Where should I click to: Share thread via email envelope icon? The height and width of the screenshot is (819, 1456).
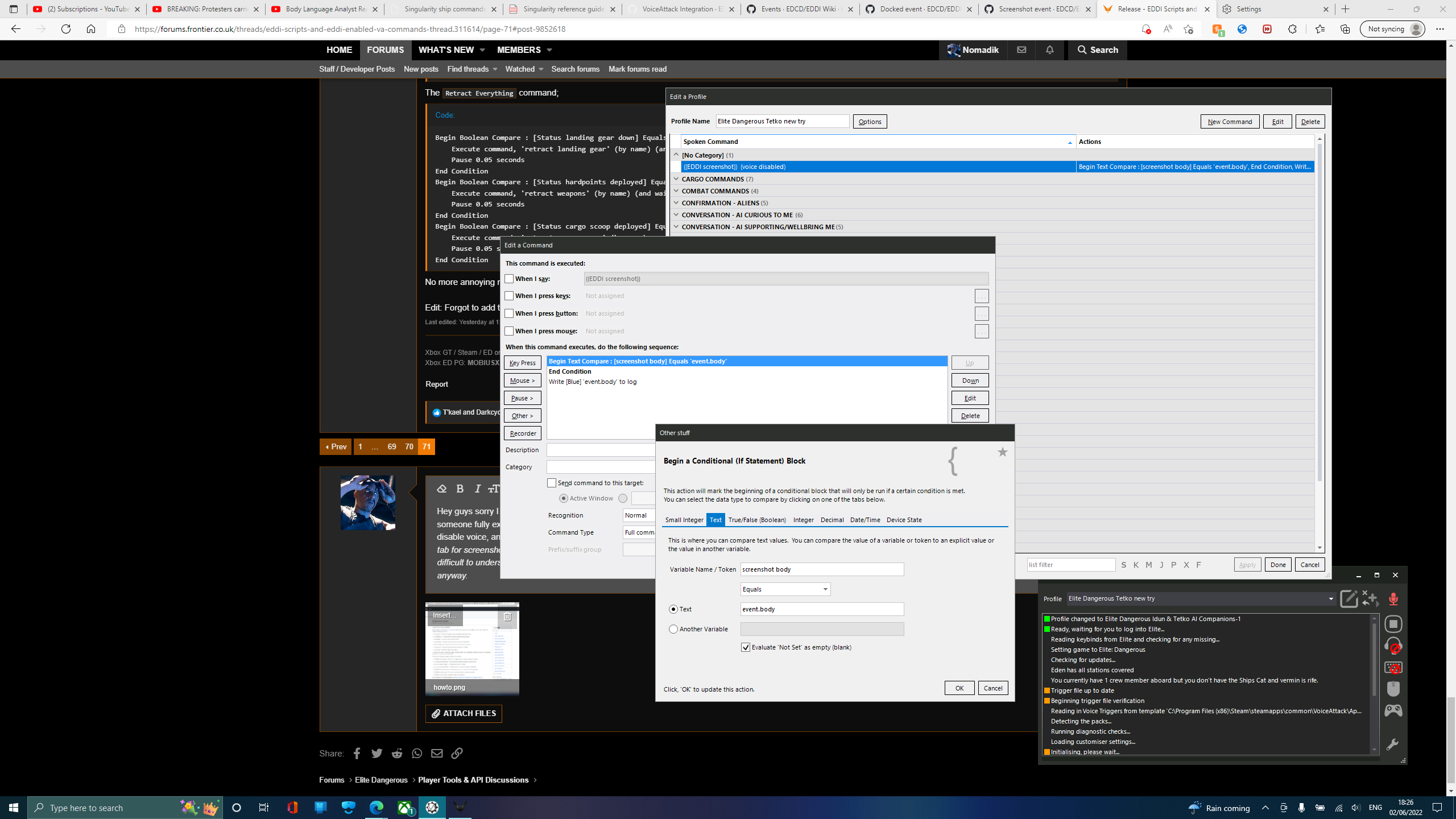coord(437,753)
